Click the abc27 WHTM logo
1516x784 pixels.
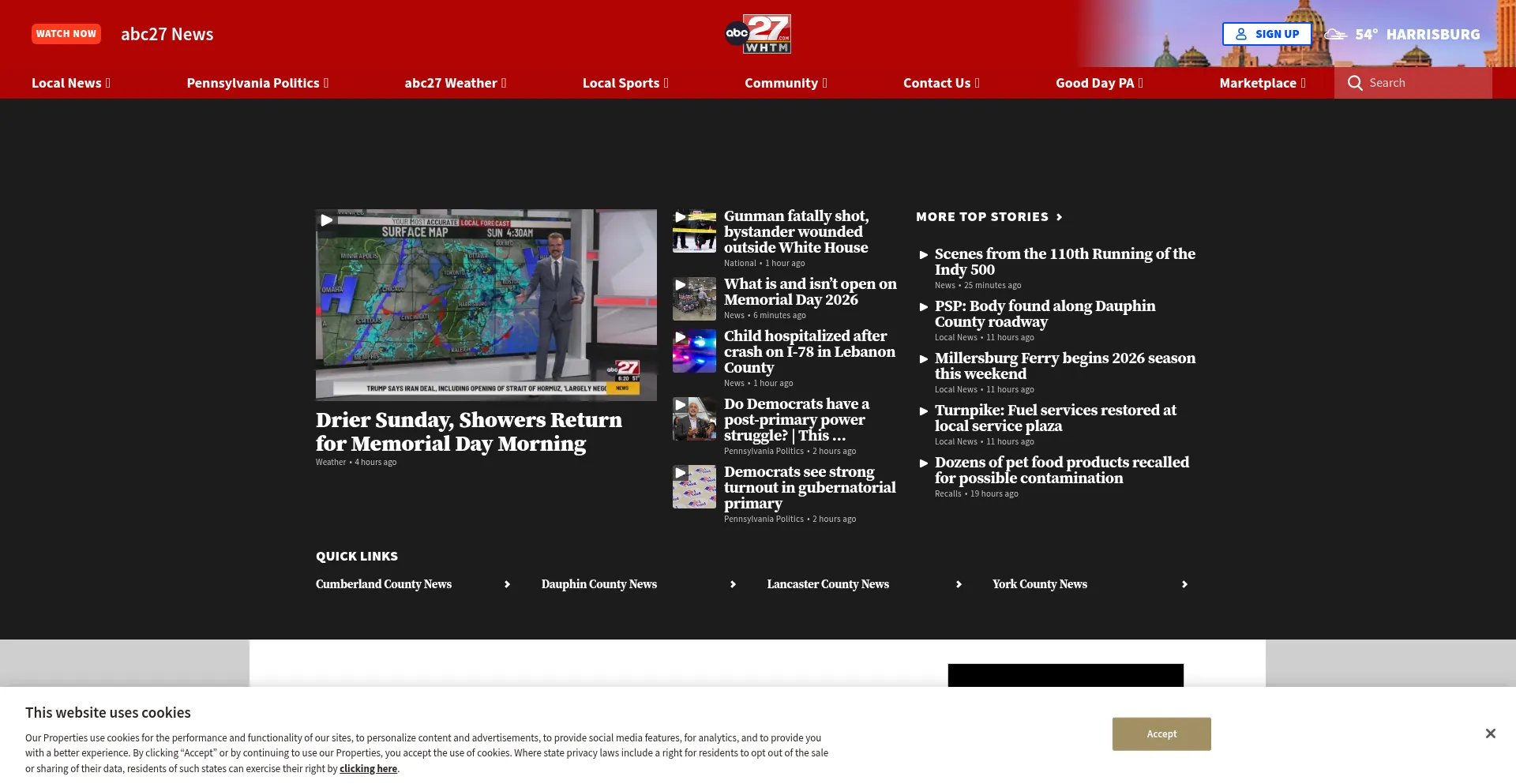pyautogui.click(x=758, y=34)
